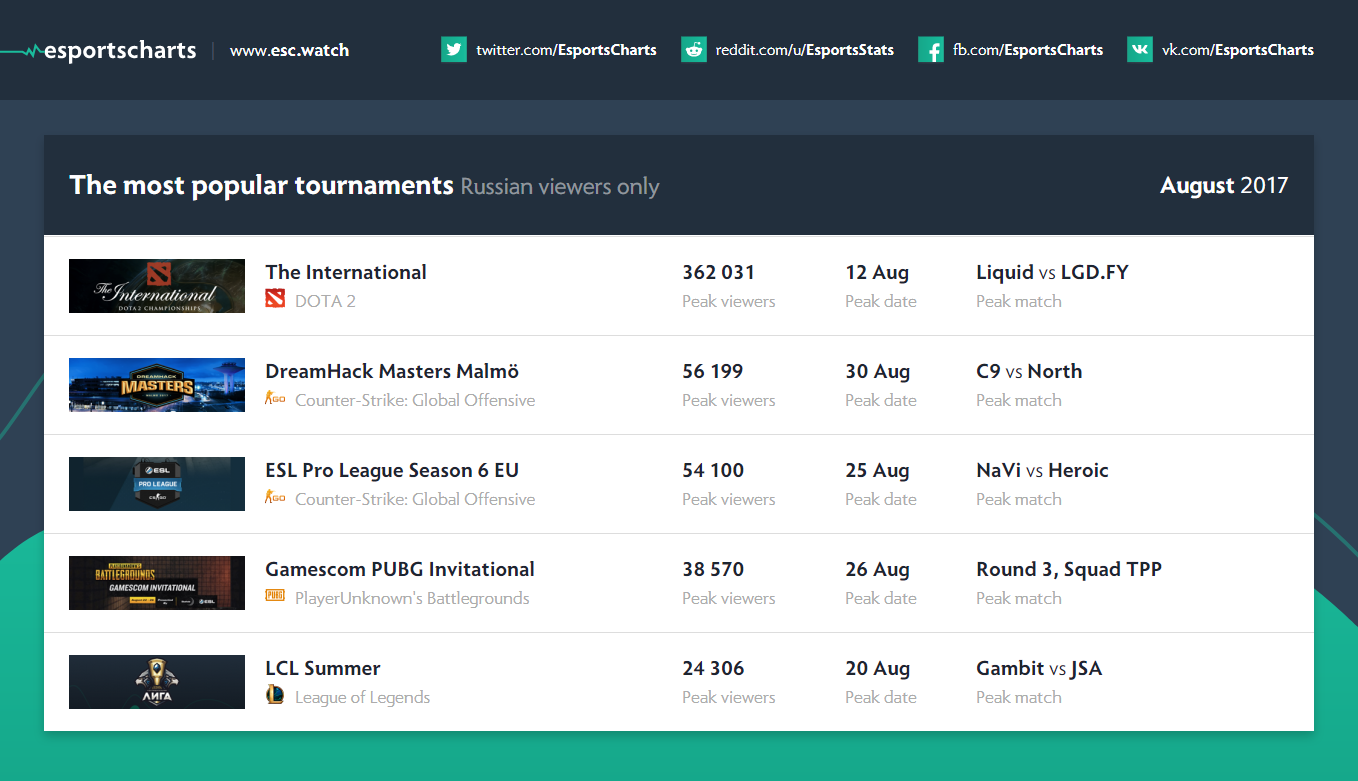Click Counter-Strike label under ESL Pro League
This screenshot has width=1358, height=781.
[x=415, y=499]
